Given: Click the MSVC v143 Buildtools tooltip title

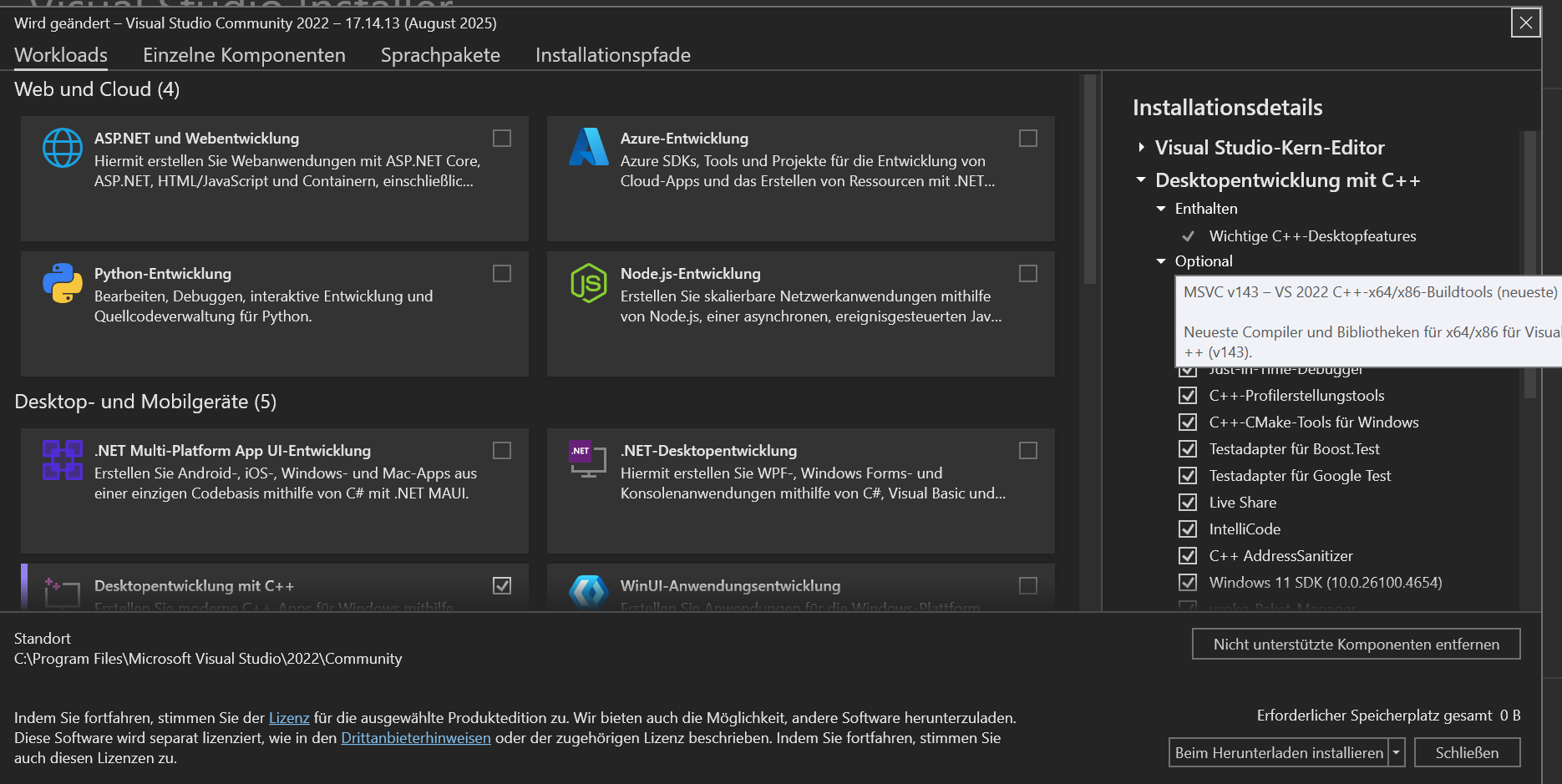Looking at the screenshot, I should (x=1370, y=292).
